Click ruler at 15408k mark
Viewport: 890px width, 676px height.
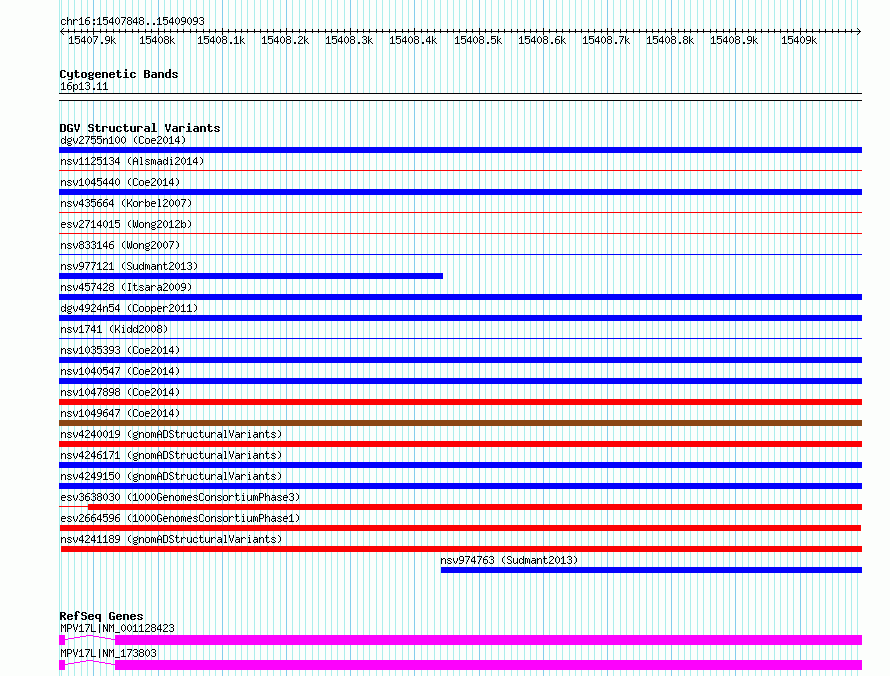pos(157,40)
